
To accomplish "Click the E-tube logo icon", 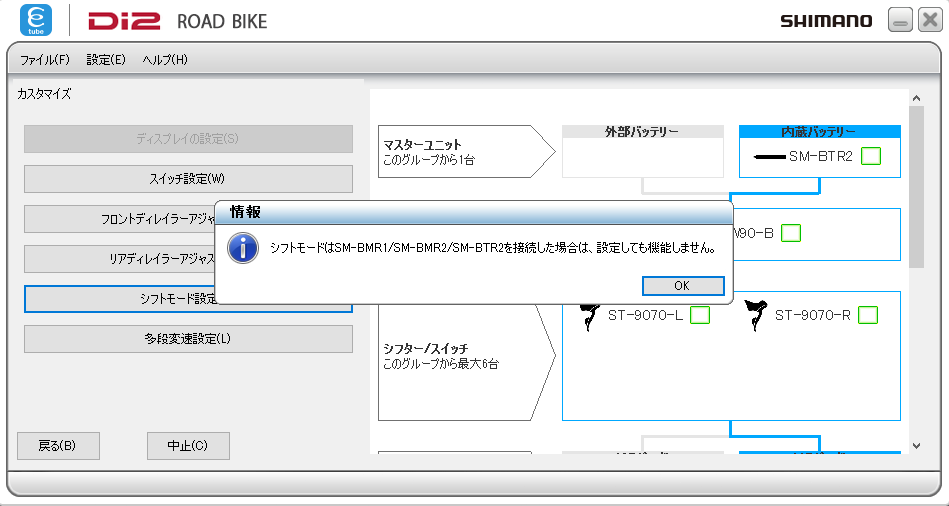I will pos(36,21).
